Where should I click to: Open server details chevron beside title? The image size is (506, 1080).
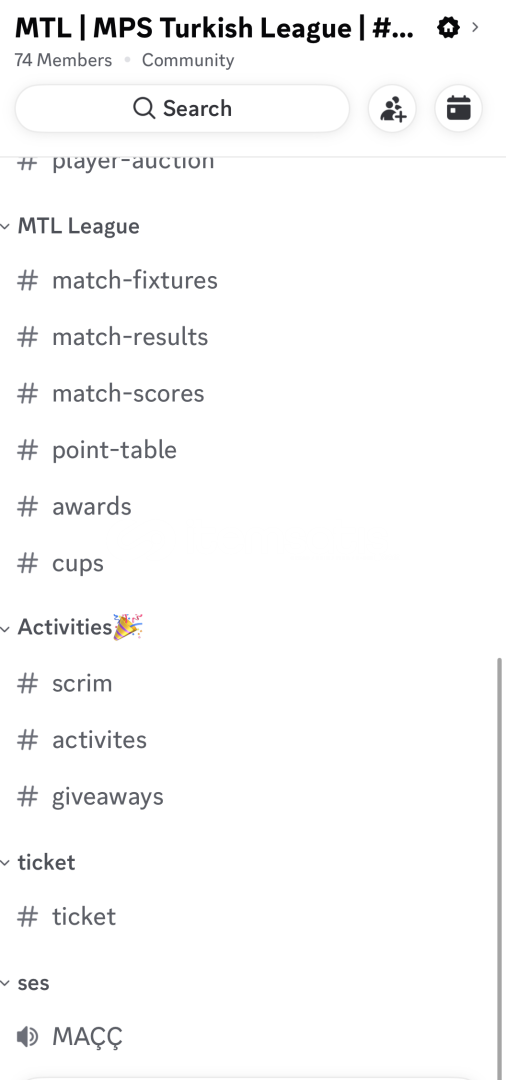[x=475, y=28]
